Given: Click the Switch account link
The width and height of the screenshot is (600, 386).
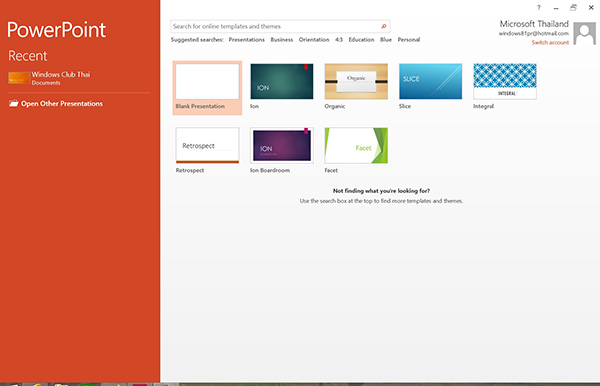Looking at the screenshot, I should [550, 42].
